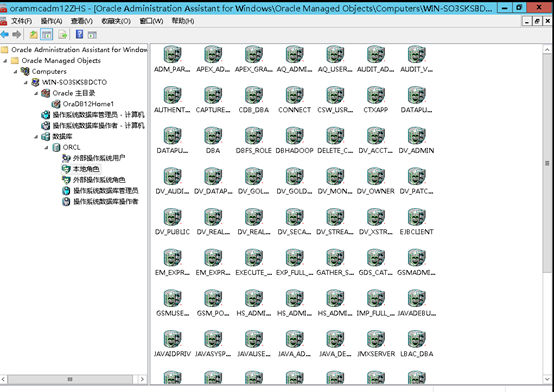
Task: Select the DV_PUBLIC role icon
Action: pos(172,217)
